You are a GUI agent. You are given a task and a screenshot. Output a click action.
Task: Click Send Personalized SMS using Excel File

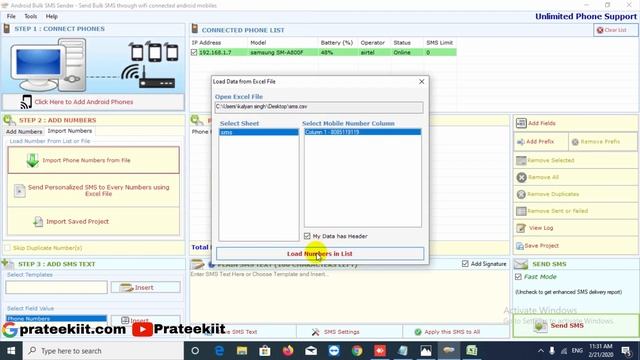(93, 190)
